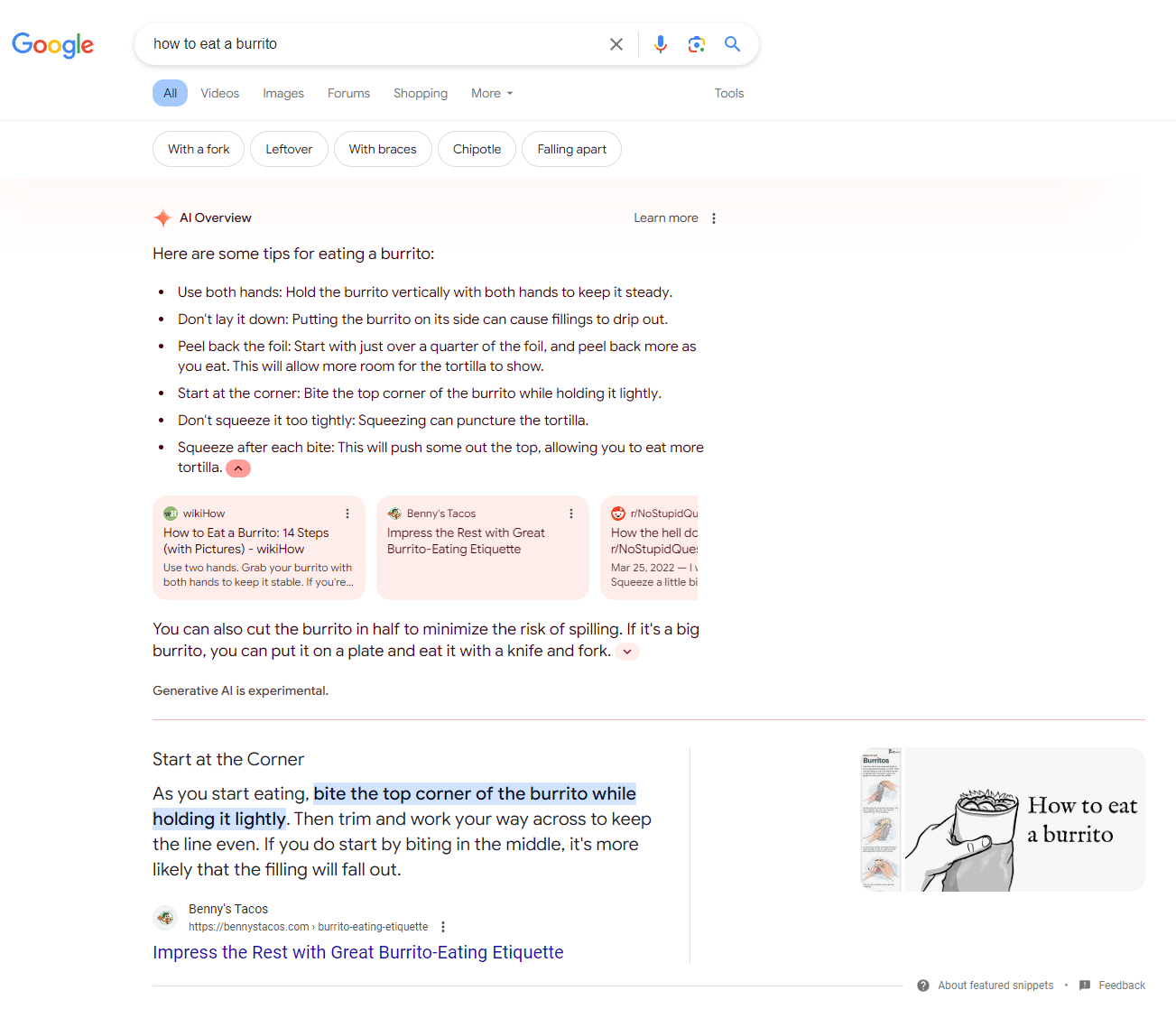
Task: Click the AI Overview sparkle icon
Action: click(162, 218)
